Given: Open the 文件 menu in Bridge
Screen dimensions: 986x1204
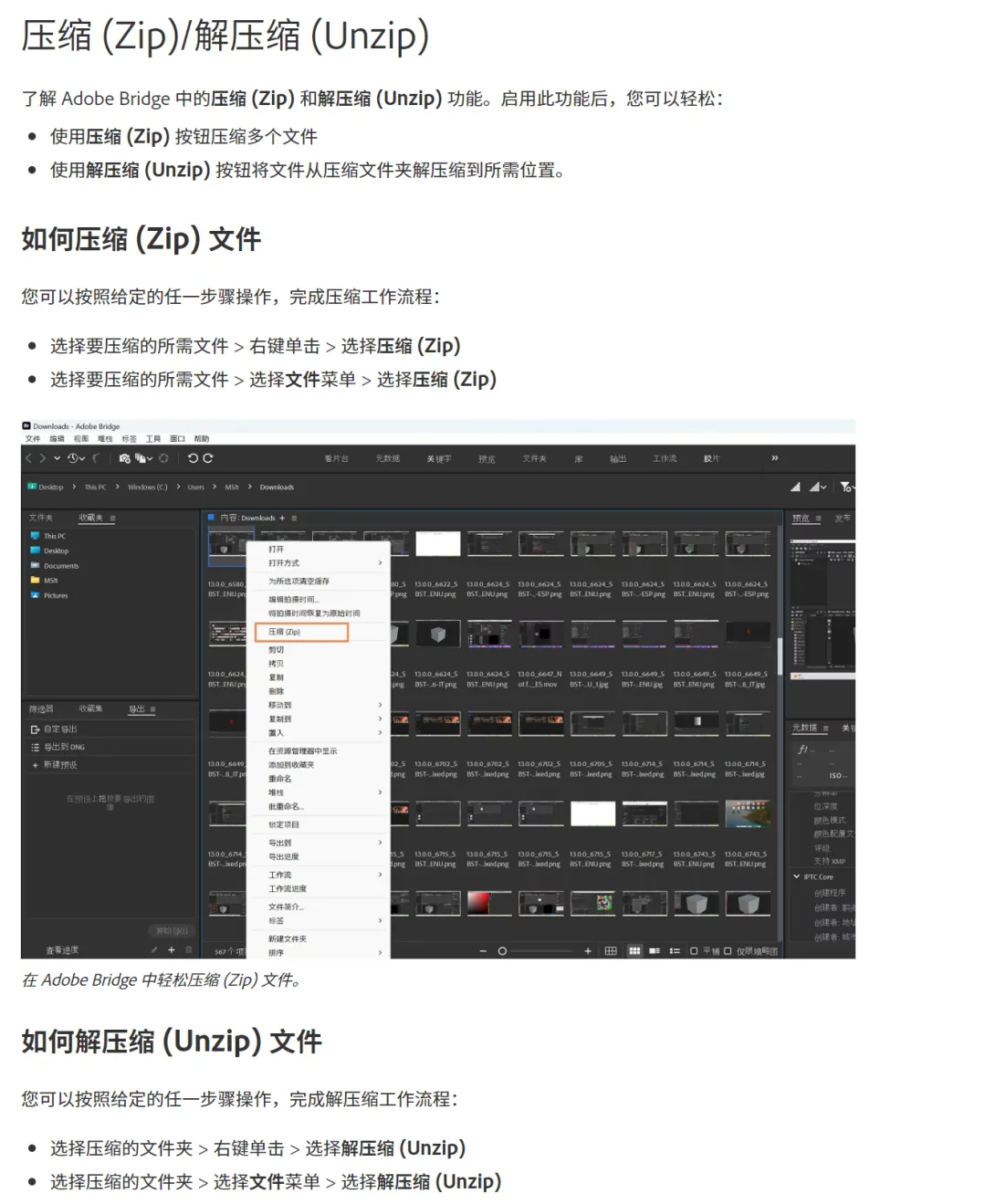Looking at the screenshot, I should (33, 439).
